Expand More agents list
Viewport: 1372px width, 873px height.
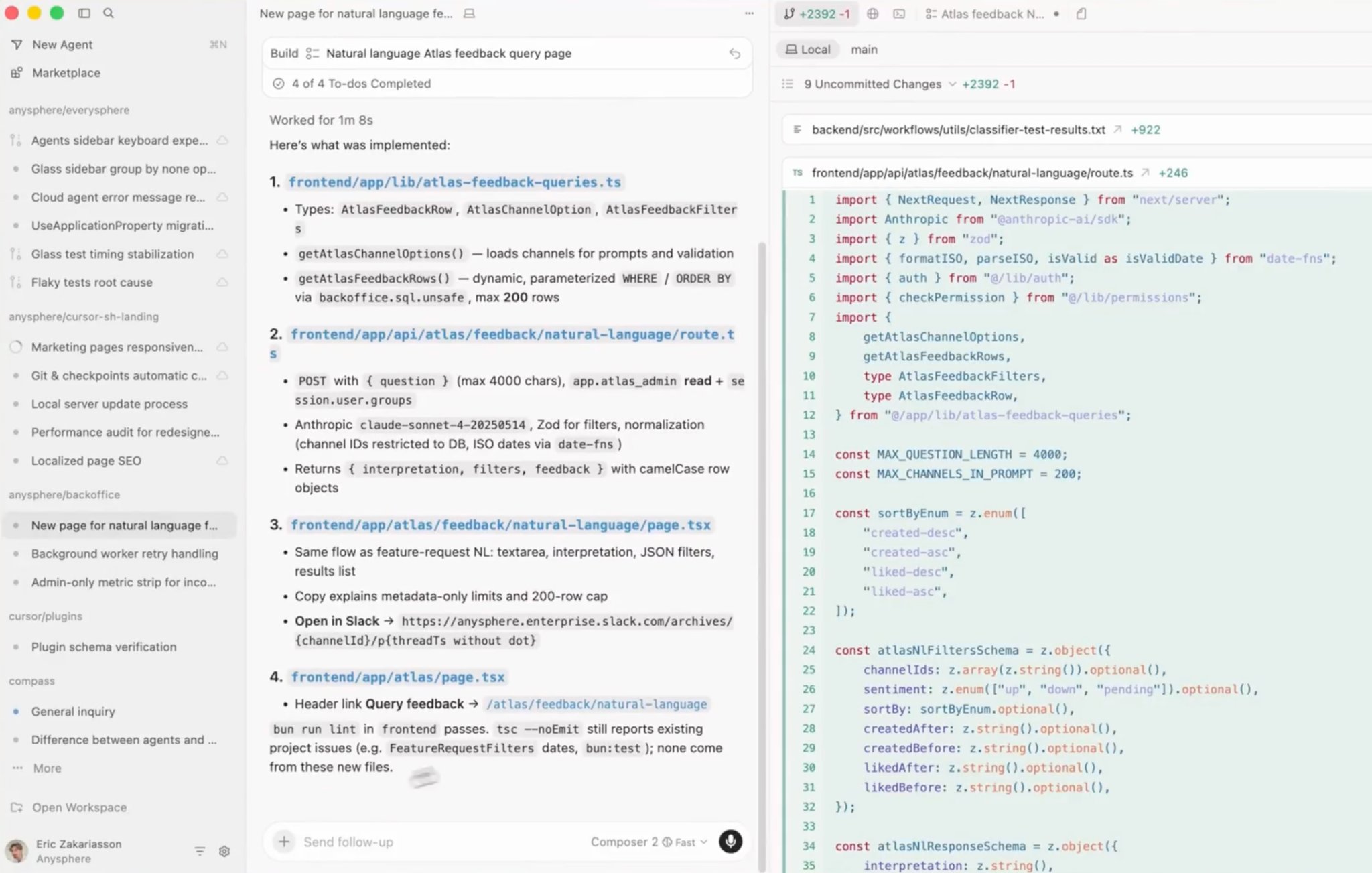(x=47, y=768)
